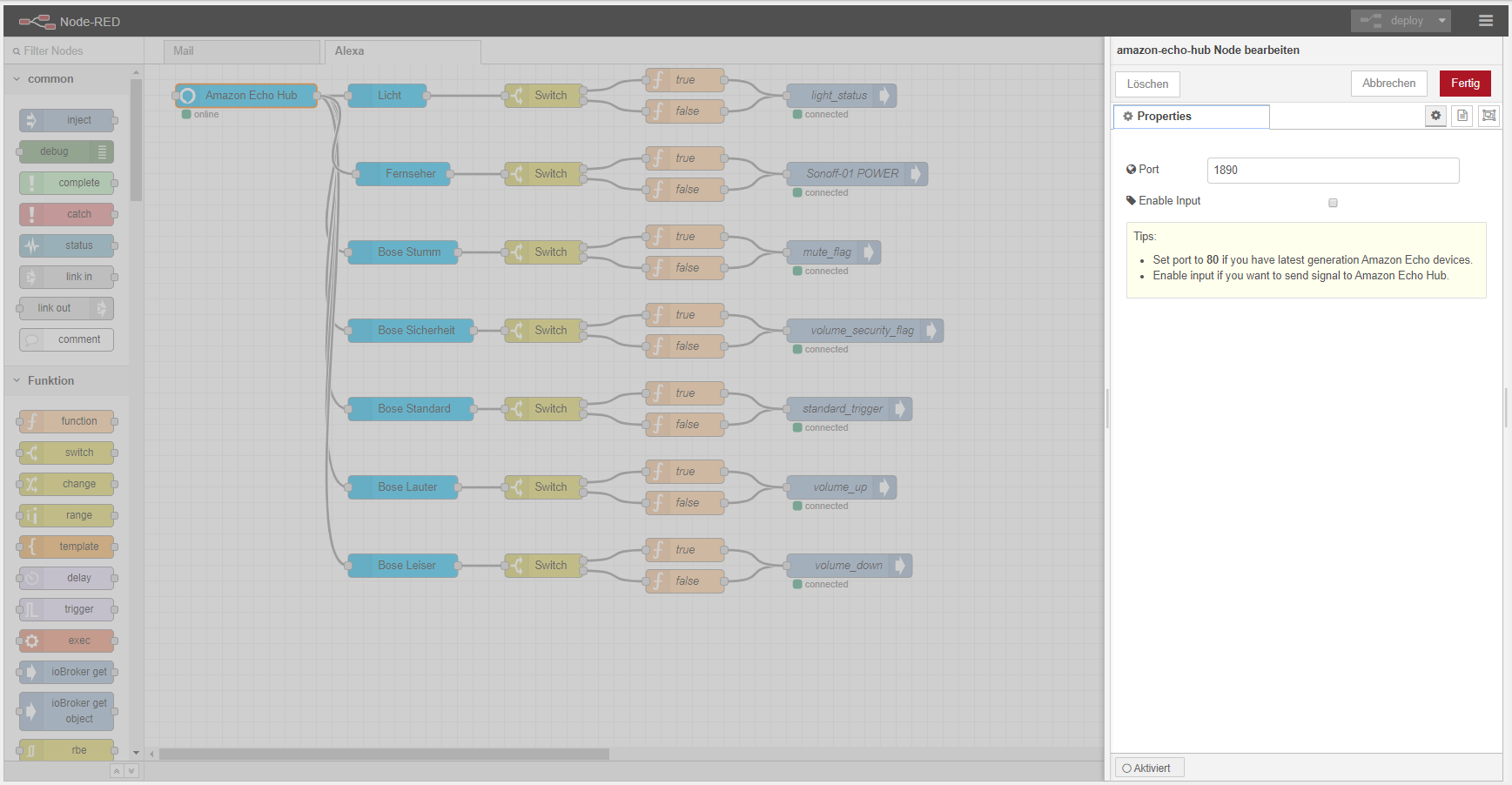Select the volume_security_flag output node
Image resolution: width=1512 pixels, height=785 pixels.
coord(865,331)
